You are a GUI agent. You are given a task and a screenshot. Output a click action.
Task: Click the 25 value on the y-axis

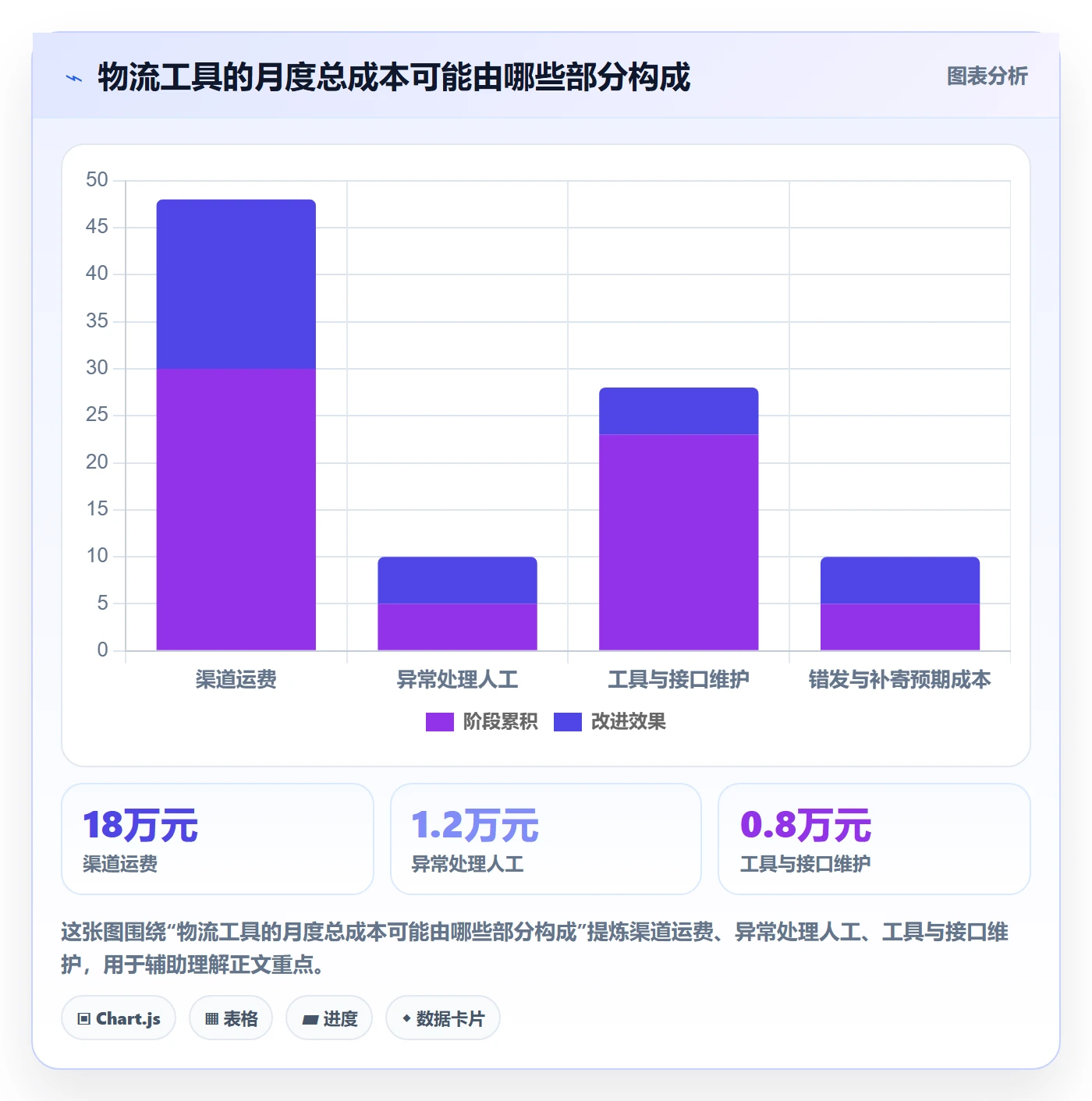click(97, 415)
